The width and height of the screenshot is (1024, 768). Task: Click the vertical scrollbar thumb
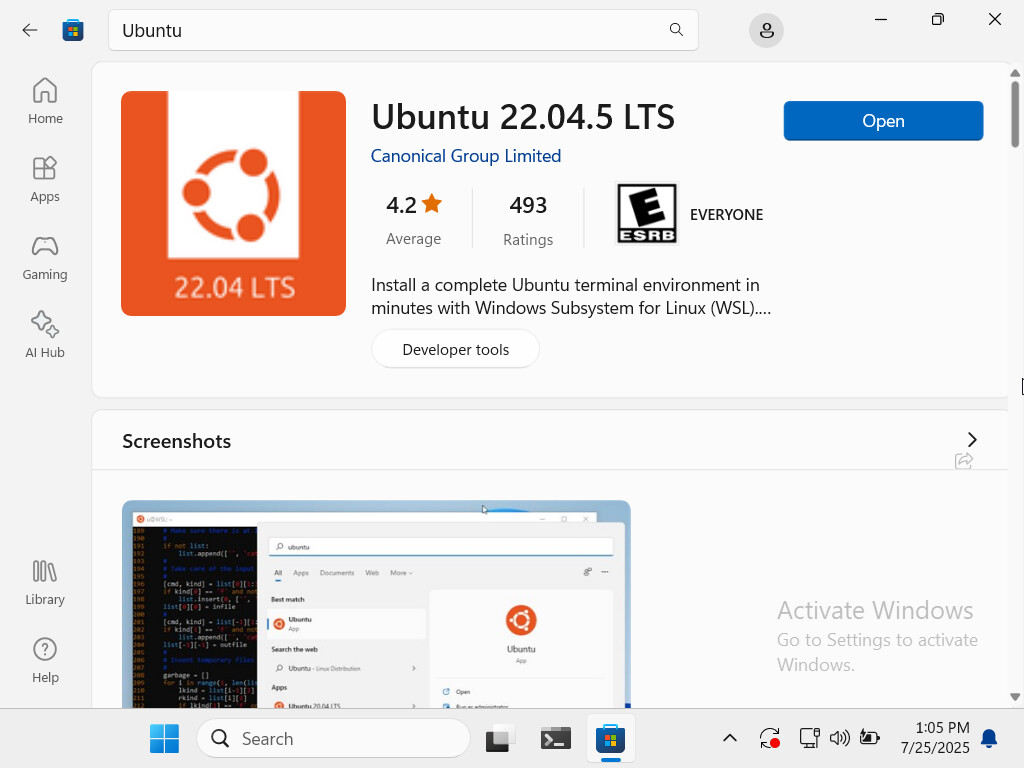[1015, 114]
